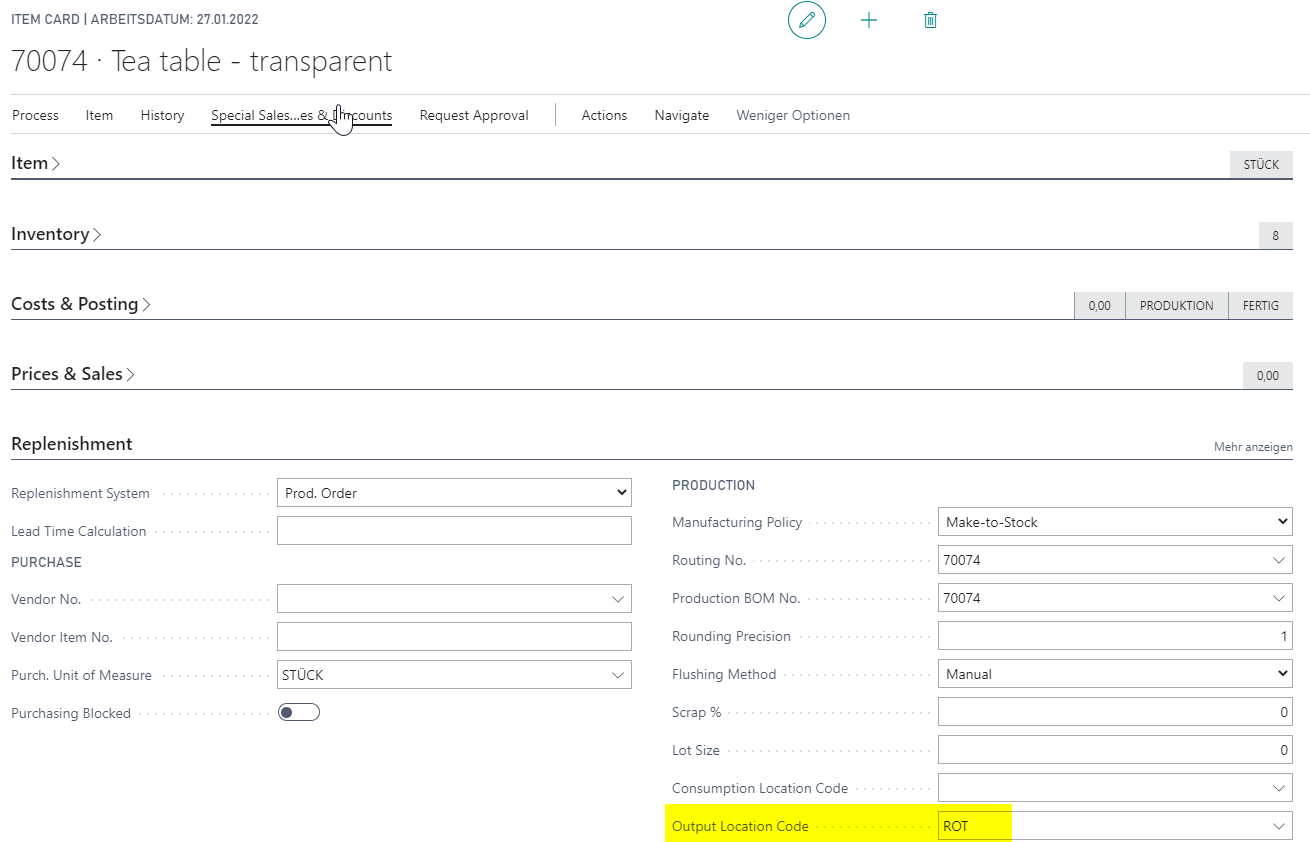Click the plus icon to create new item
Viewport: 1310px width, 842px height.
point(869,20)
